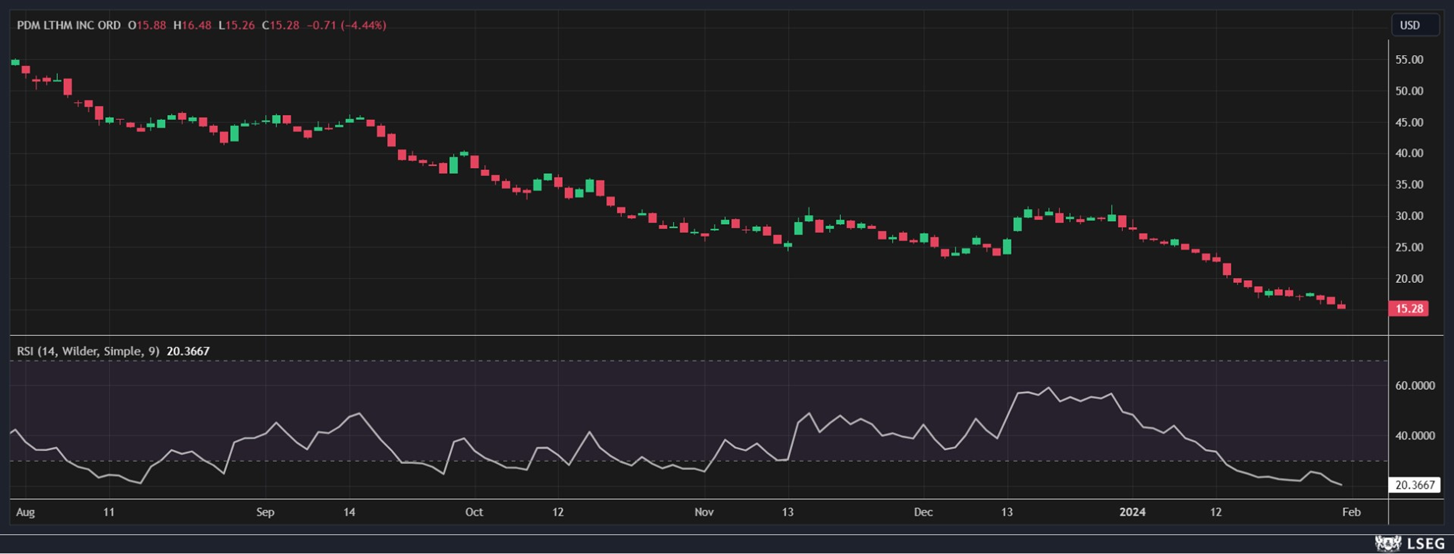The width and height of the screenshot is (1454, 554).
Task: Select the 2024 marker on time axis
Action: (1133, 512)
